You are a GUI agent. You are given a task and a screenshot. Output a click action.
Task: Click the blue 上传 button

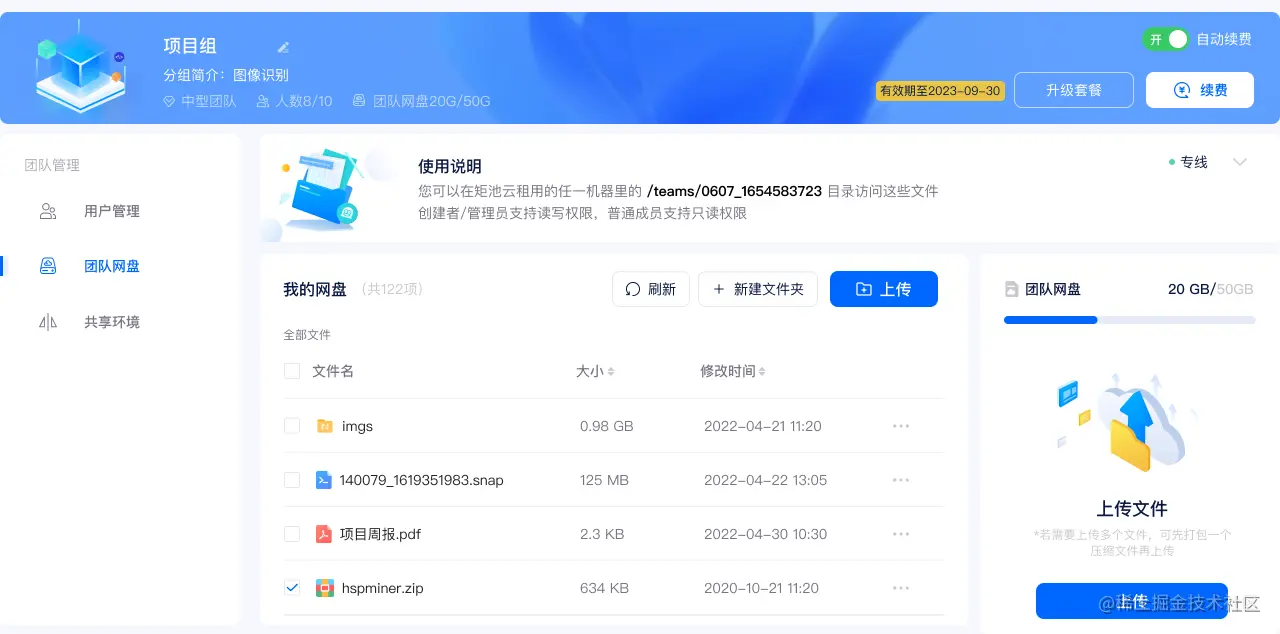[x=884, y=289]
